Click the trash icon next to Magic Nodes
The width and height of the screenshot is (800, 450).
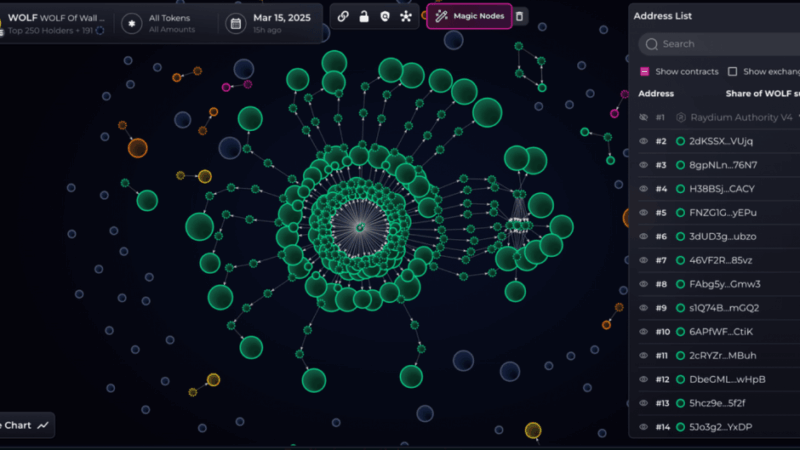click(519, 16)
